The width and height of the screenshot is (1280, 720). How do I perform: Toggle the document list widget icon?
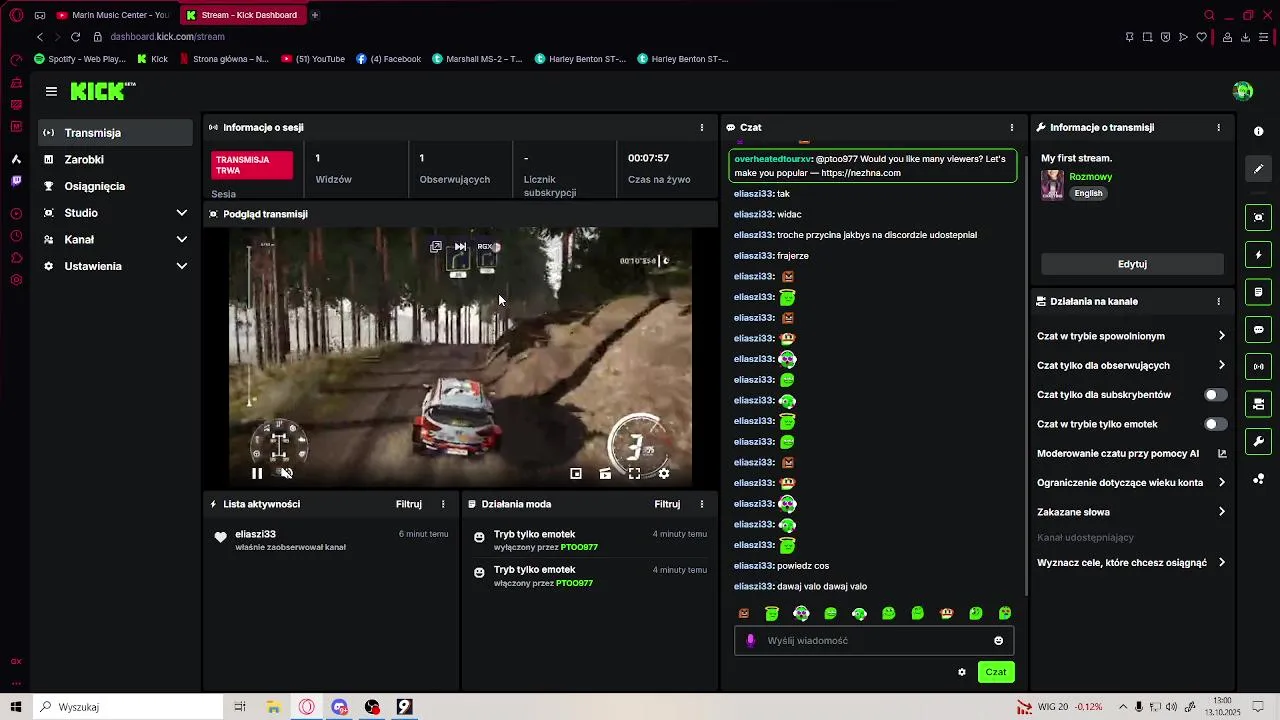tap(1258, 292)
